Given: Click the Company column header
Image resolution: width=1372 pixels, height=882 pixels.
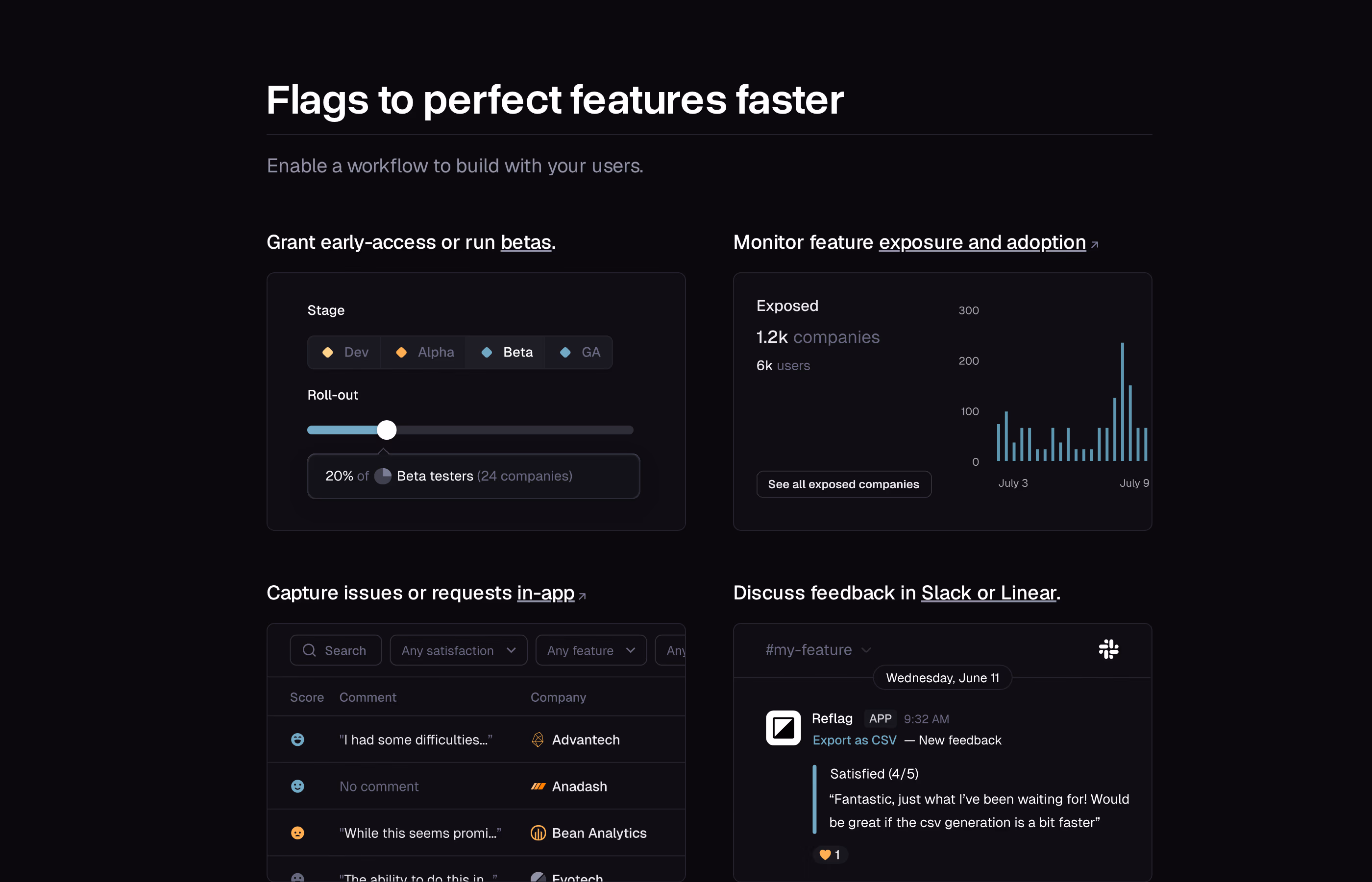Looking at the screenshot, I should click(558, 697).
